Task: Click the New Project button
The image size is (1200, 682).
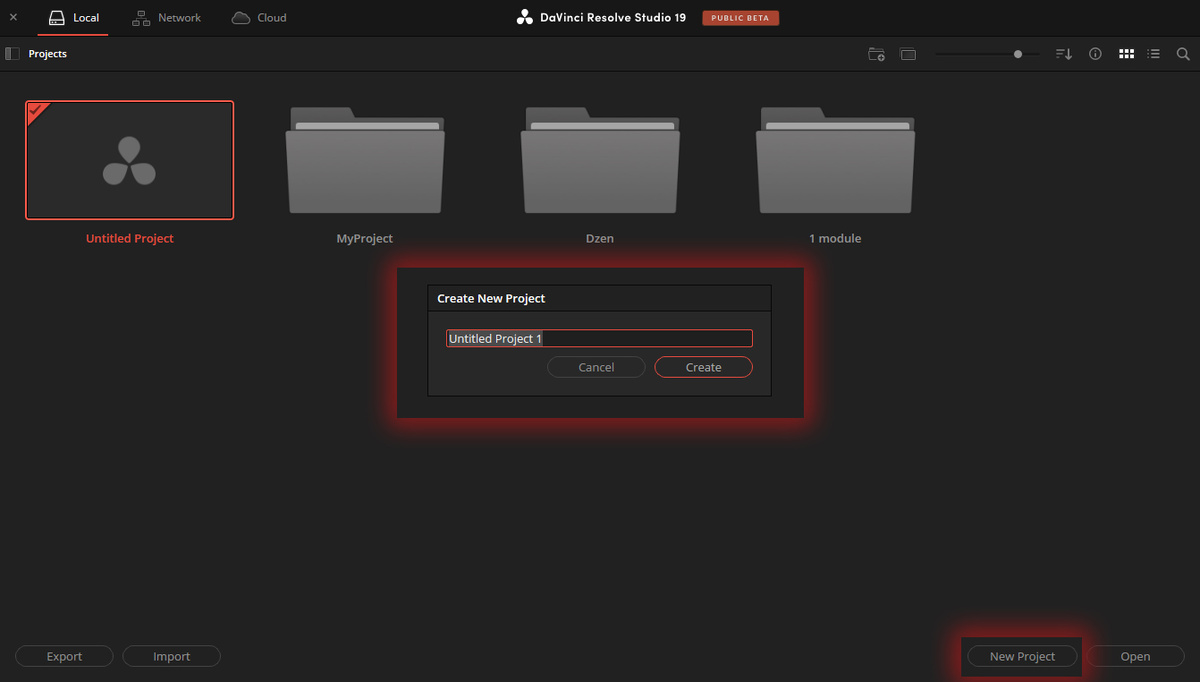Action: [x=1022, y=656]
